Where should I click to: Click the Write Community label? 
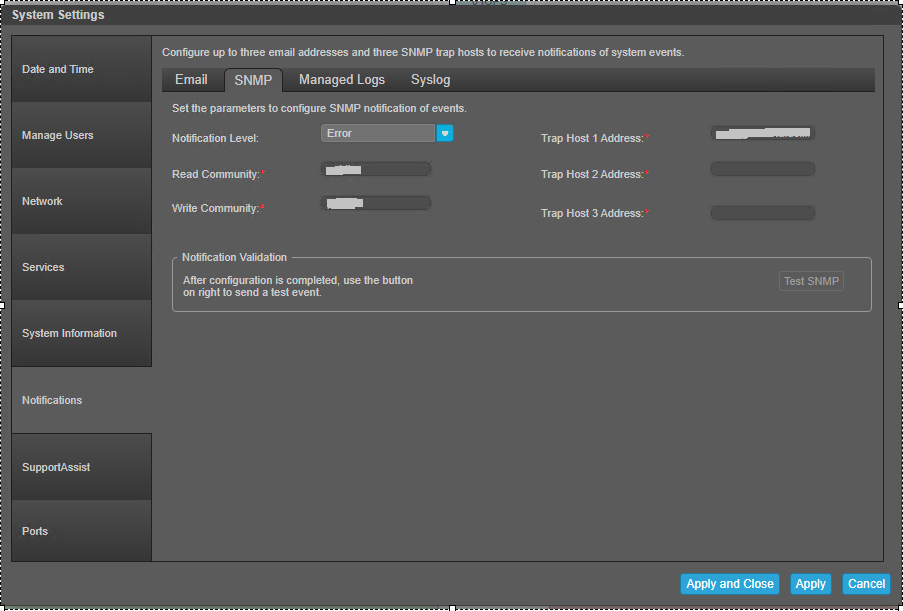218,208
